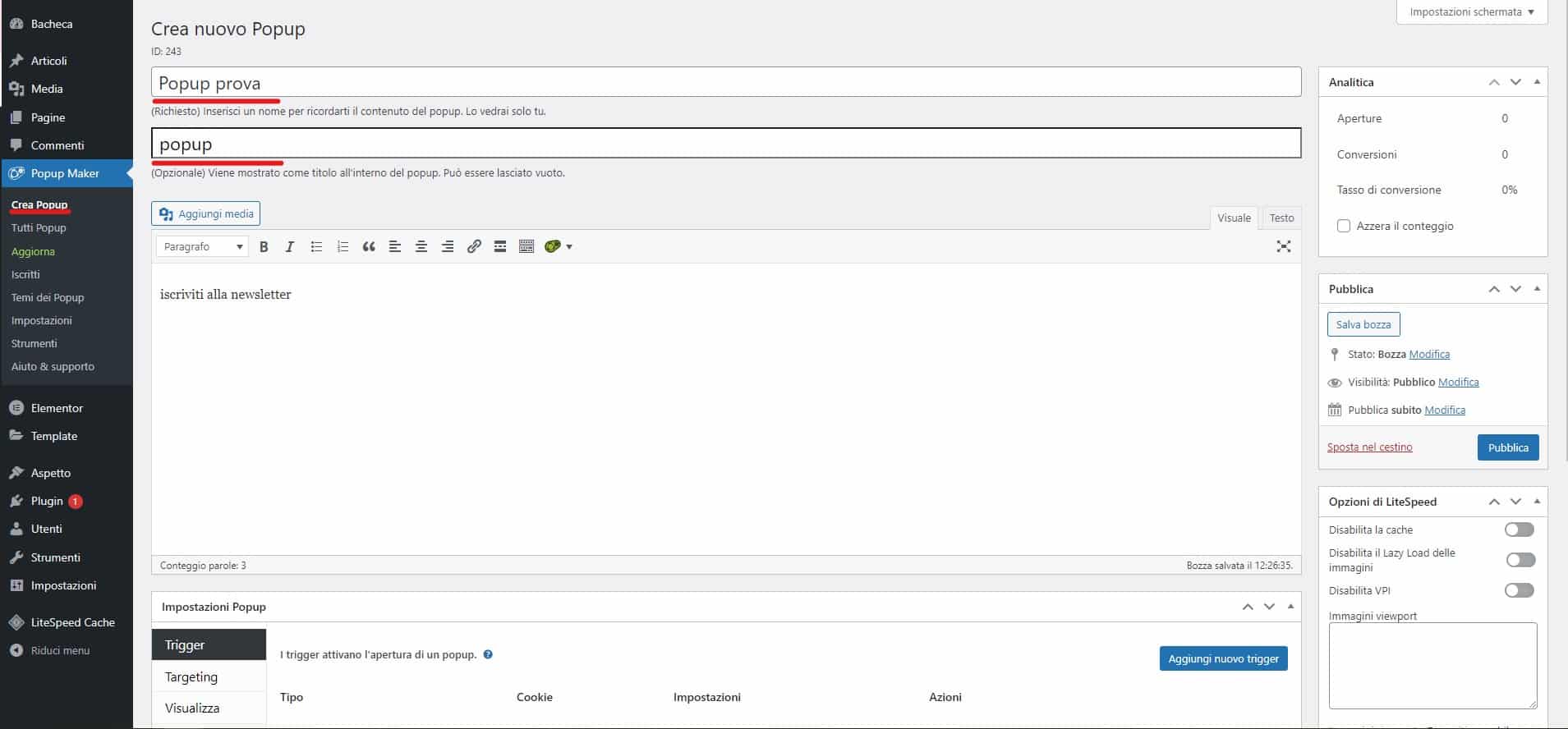Screen dimensions: 1568x729
Task: Click the Pubblica button
Action: tap(1508, 447)
